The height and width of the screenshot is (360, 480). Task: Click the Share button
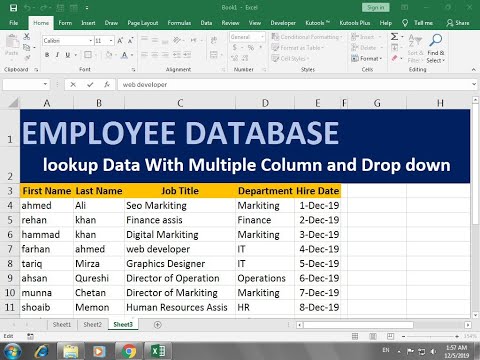pos(458,23)
